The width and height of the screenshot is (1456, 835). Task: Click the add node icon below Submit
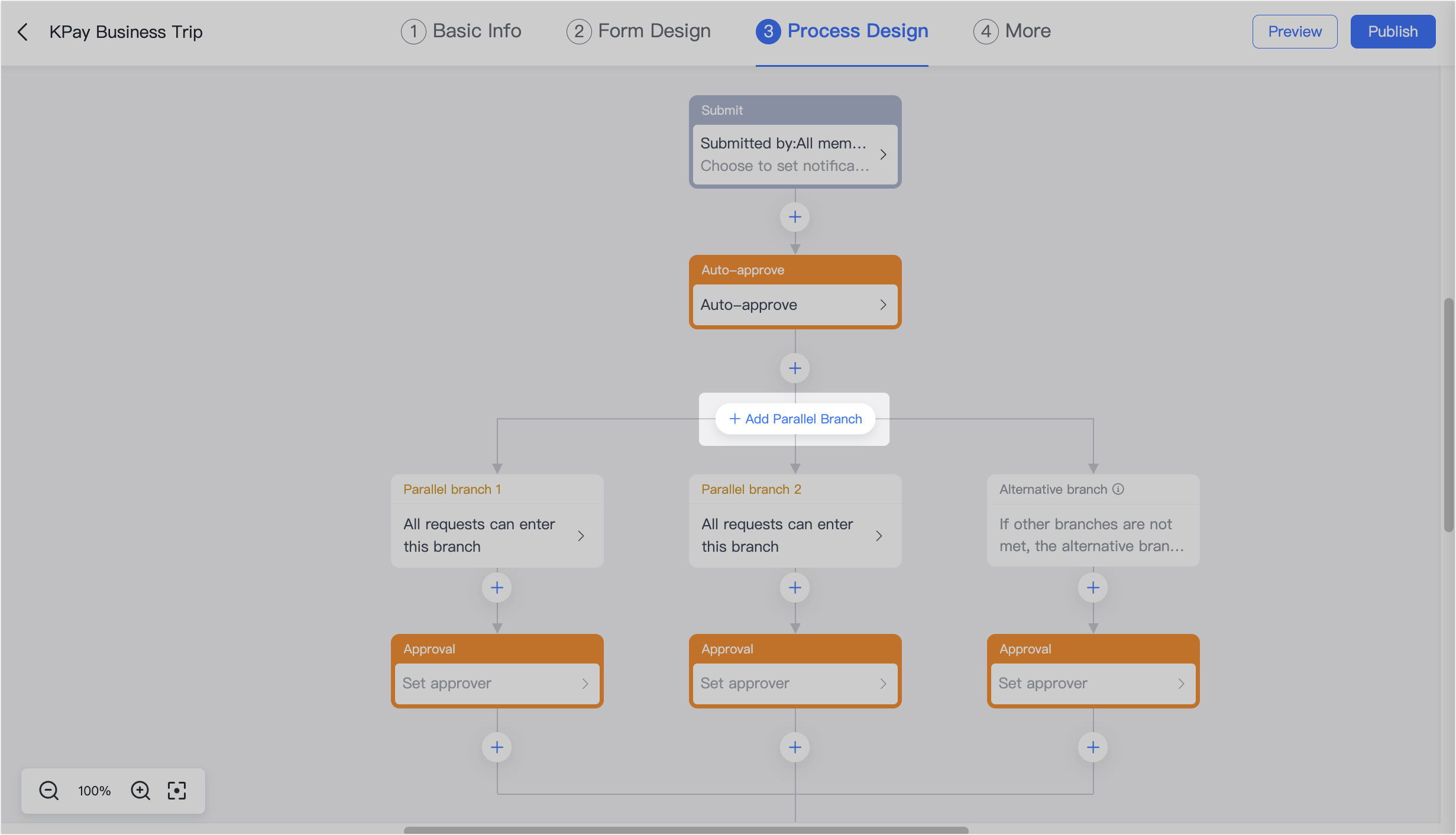click(x=795, y=217)
